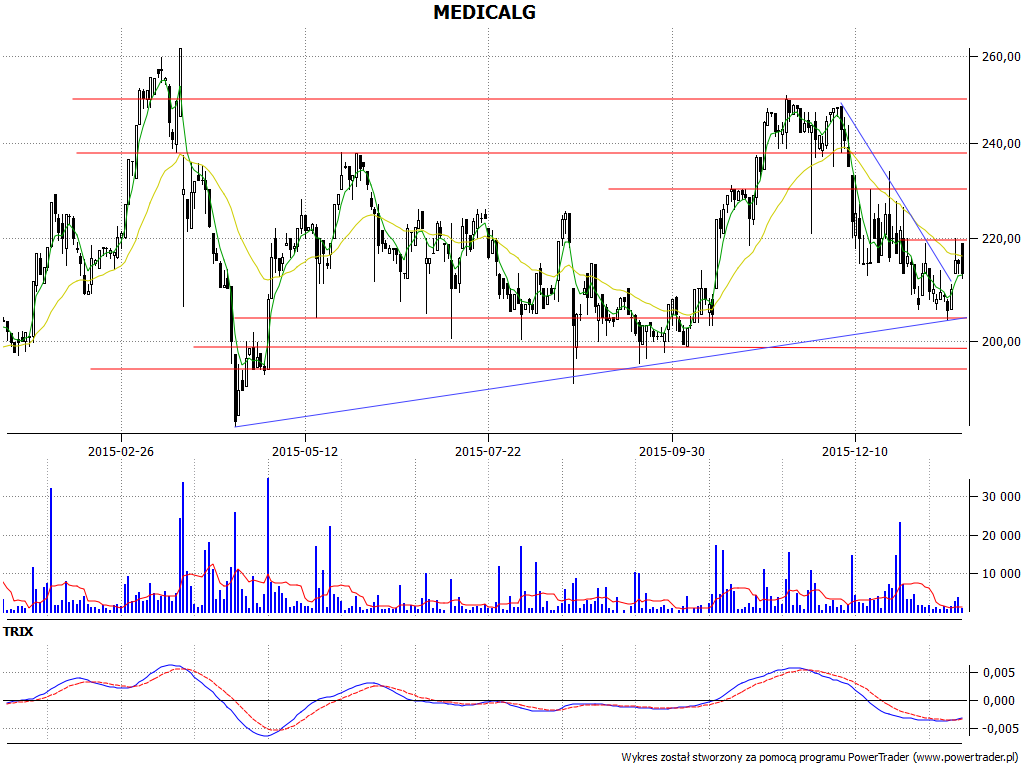
Task: Click the MEDICALG chart title
Action: pyautogui.click(x=485, y=12)
